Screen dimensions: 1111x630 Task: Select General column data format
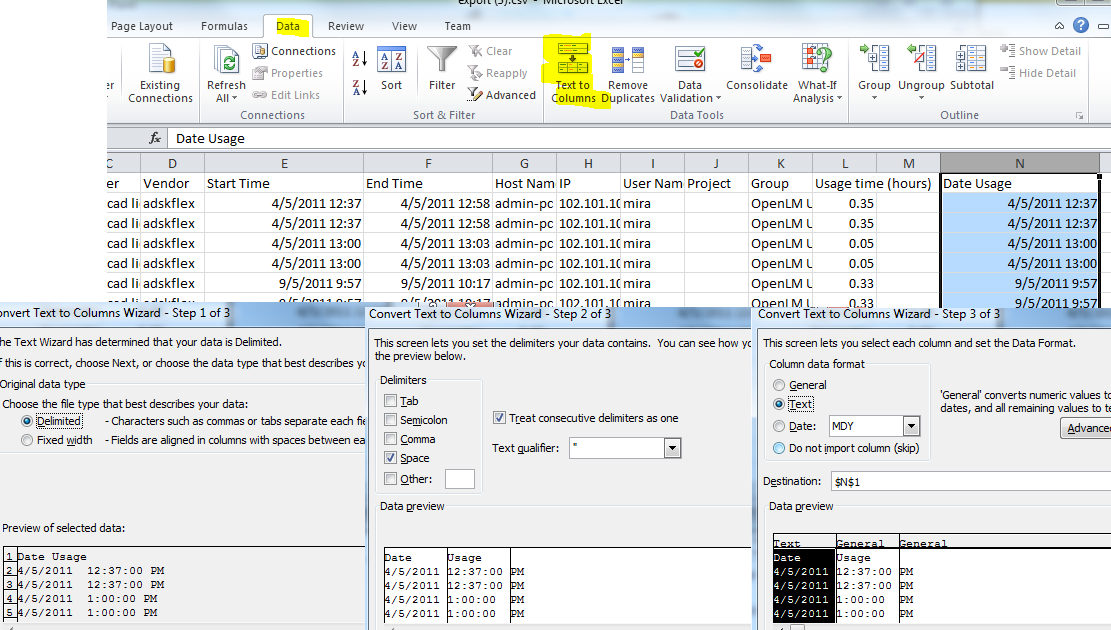[x=779, y=385]
